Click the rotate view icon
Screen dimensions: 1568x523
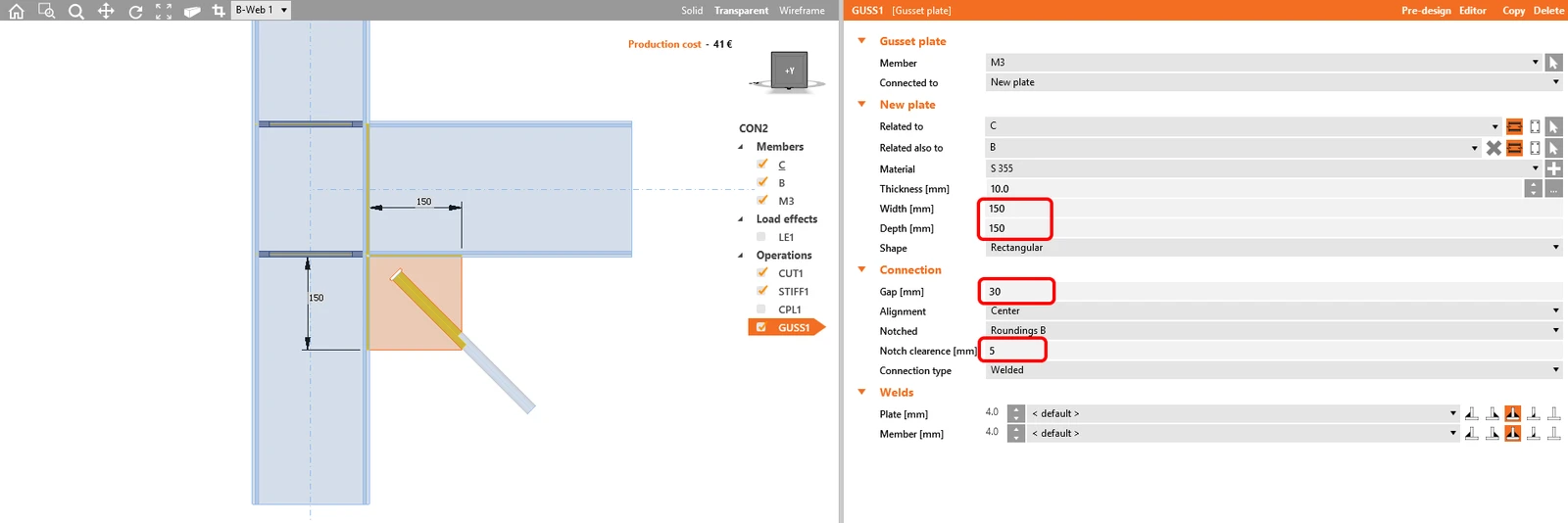[x=135, y=11]
